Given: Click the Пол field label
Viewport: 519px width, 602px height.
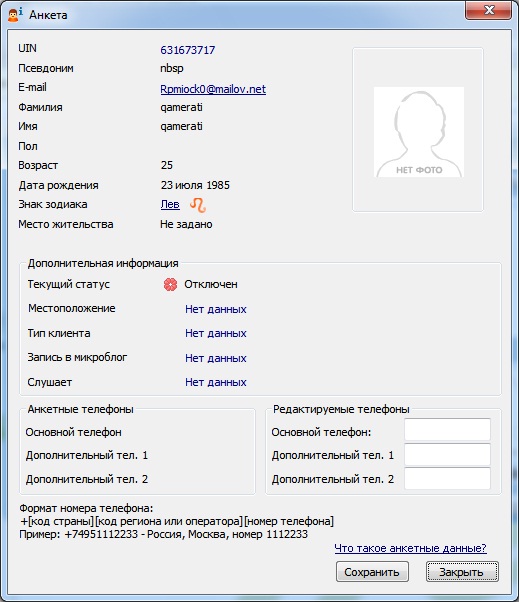Looking at the screenshot, I should click(x=28, y=146).
